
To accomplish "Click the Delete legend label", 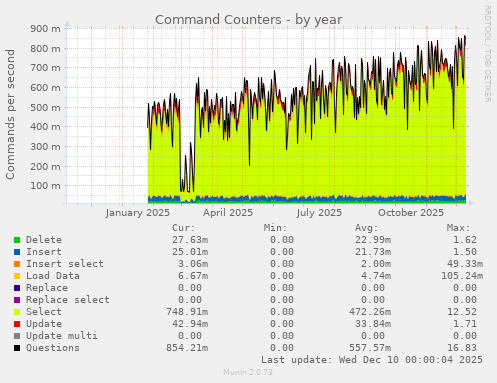I will pos(44,240).
